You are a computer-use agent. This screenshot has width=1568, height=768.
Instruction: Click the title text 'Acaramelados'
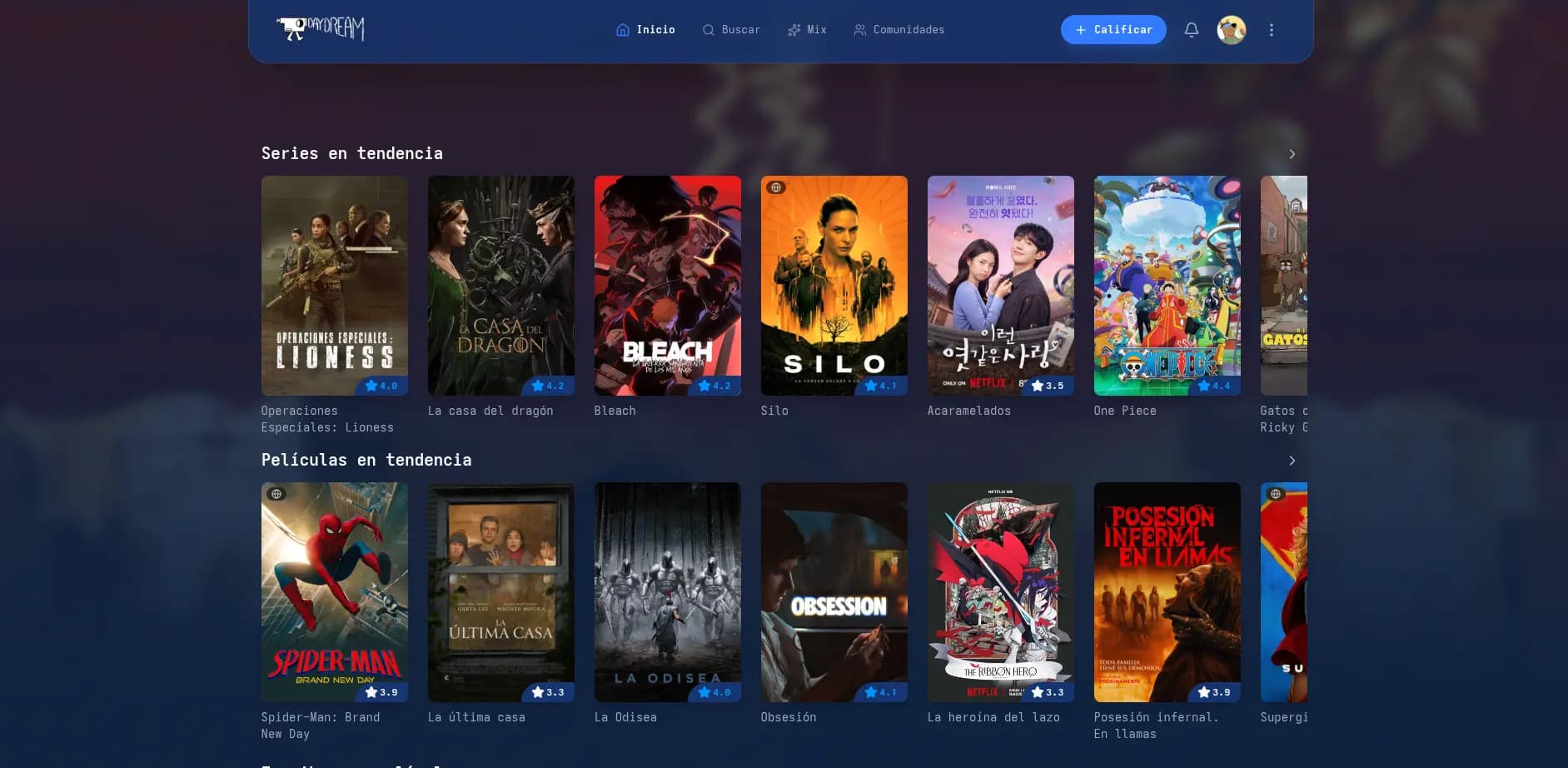pos(969,411)
